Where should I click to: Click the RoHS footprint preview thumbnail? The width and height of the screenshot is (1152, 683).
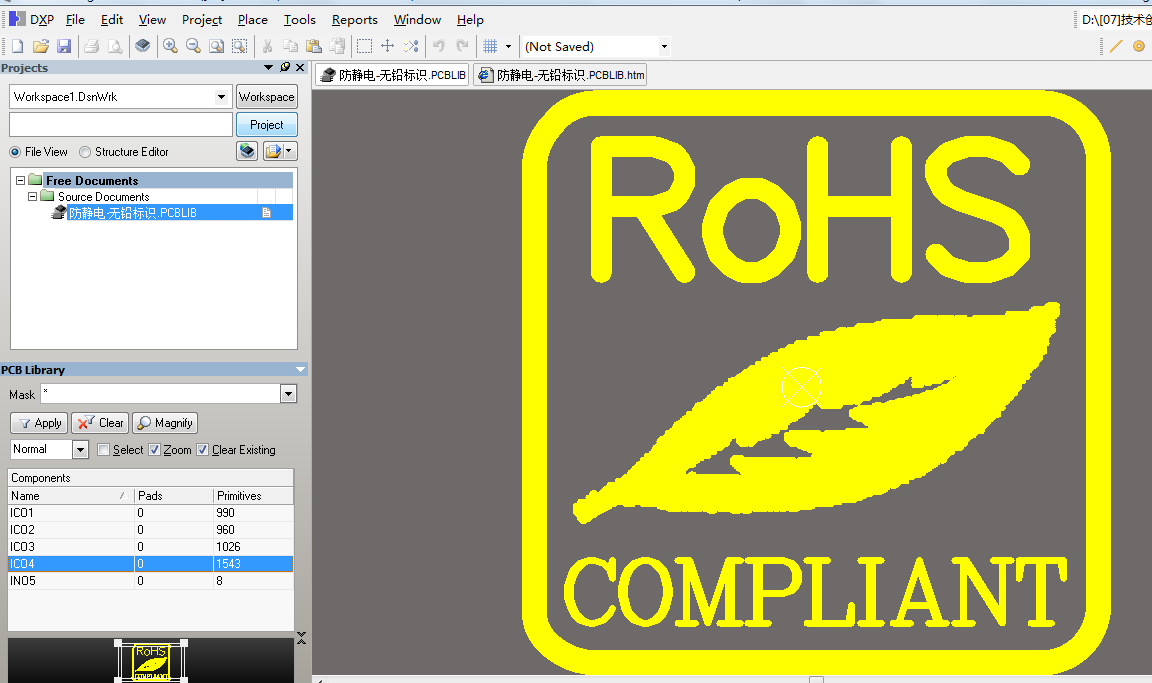151,660
